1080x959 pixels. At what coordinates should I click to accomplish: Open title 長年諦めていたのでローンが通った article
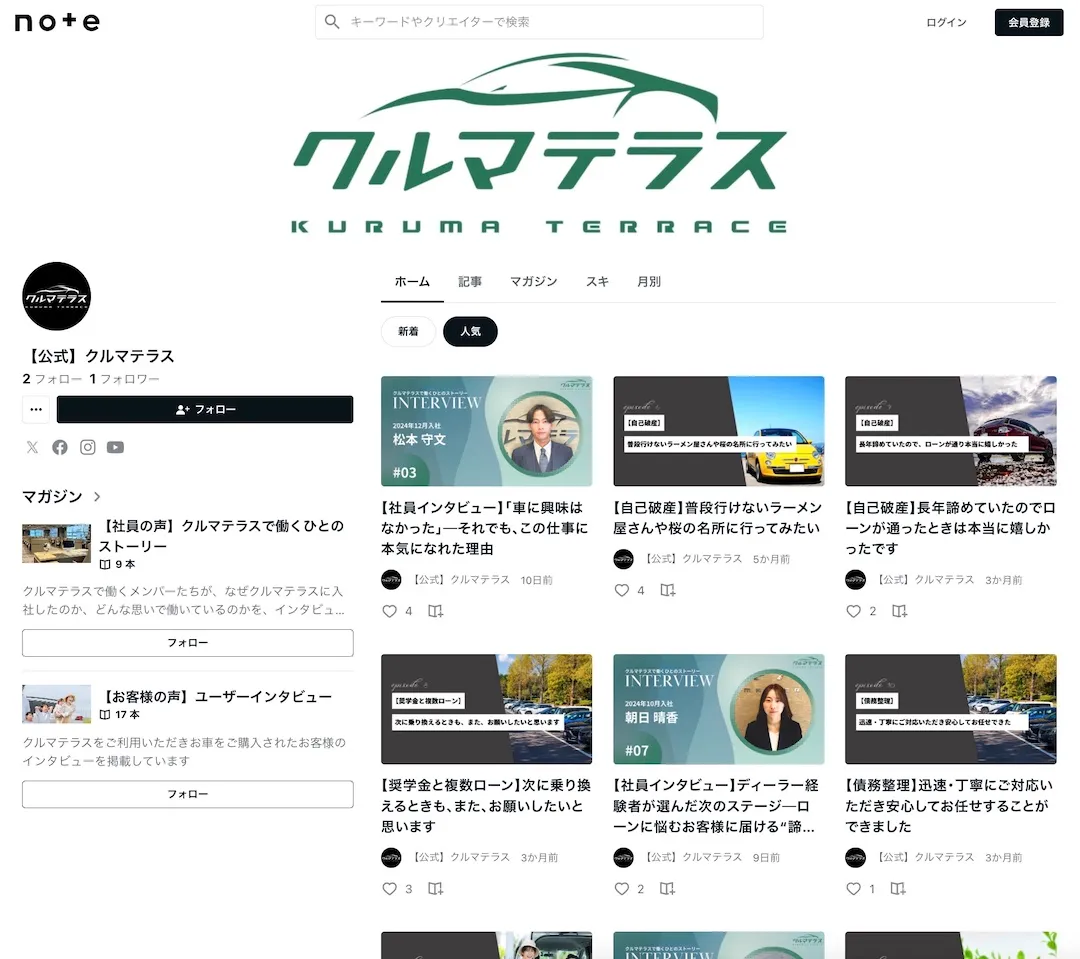click(x=951, y=528)
